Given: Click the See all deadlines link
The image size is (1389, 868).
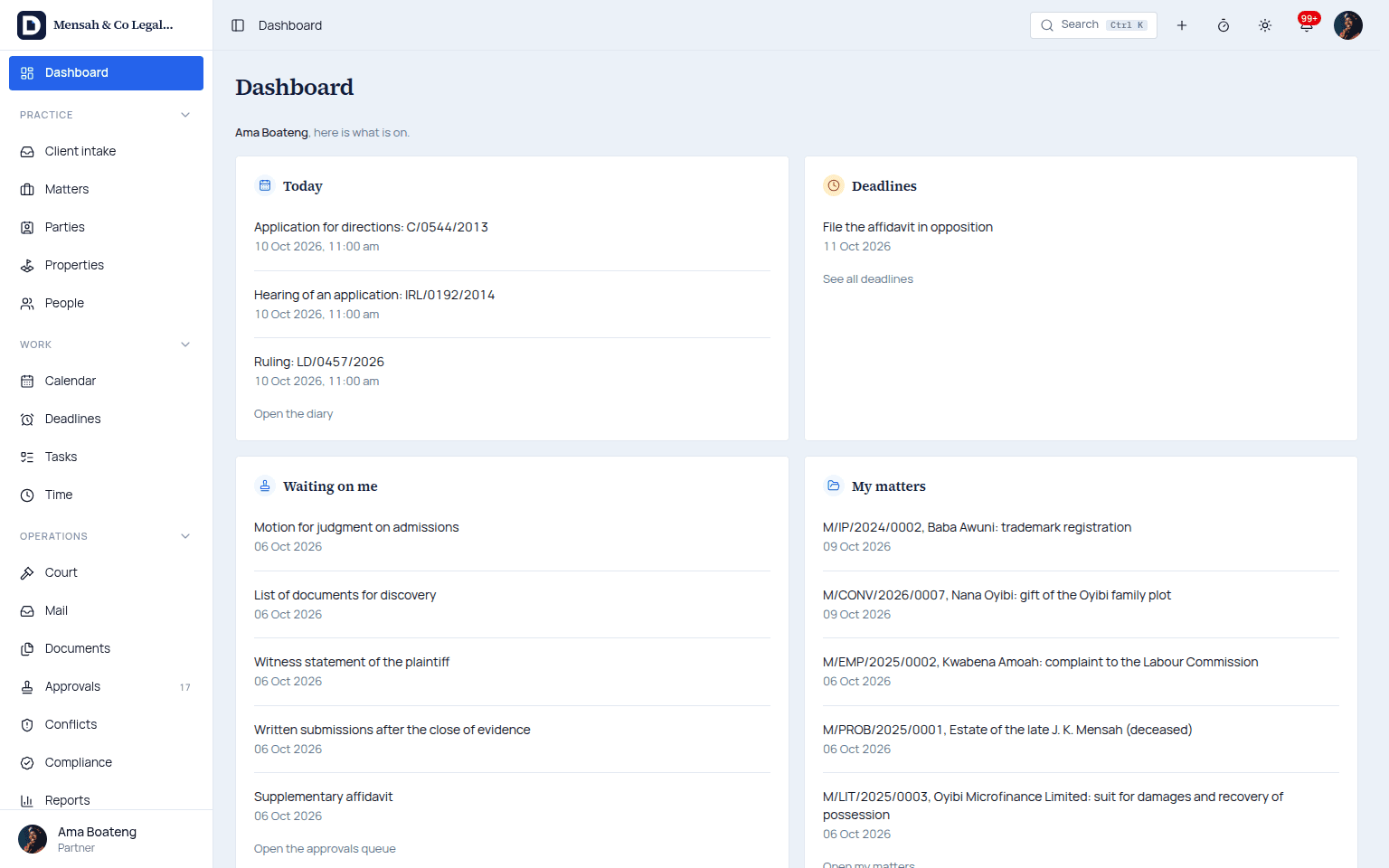Looking at the screenshot, I should pos(868,279).
